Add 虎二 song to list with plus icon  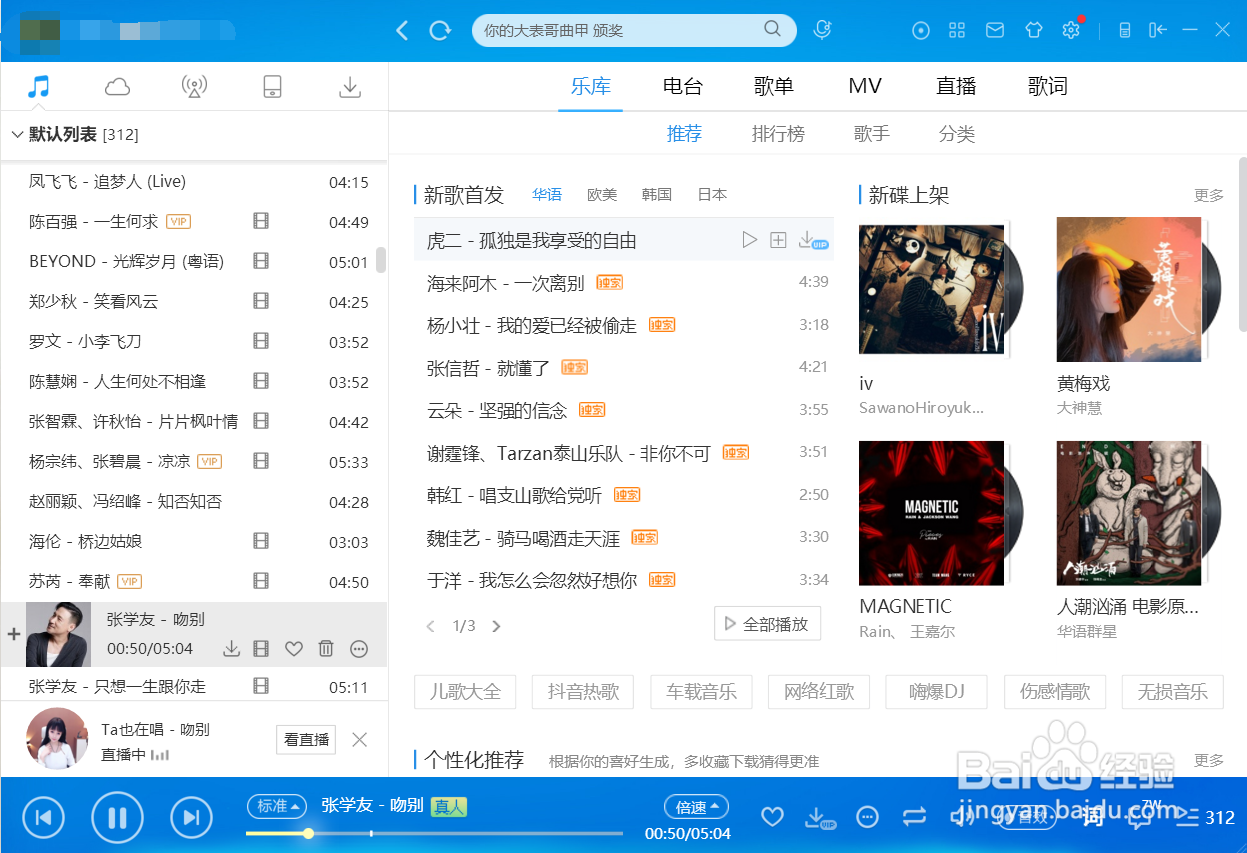pos(778,240)
